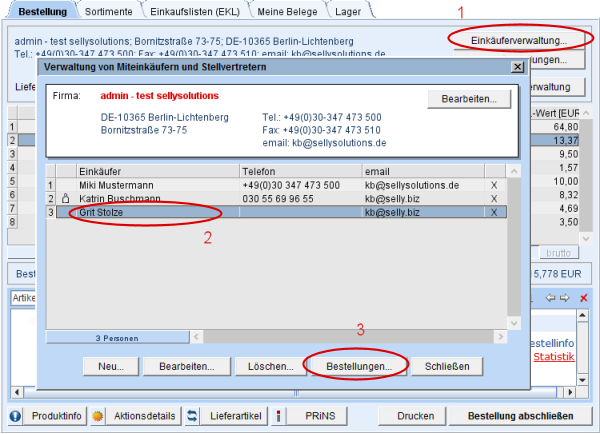This screenshot has width=600, height=434.
Task: Select buyer row Miki Mustermann
Action: (276, 185)
